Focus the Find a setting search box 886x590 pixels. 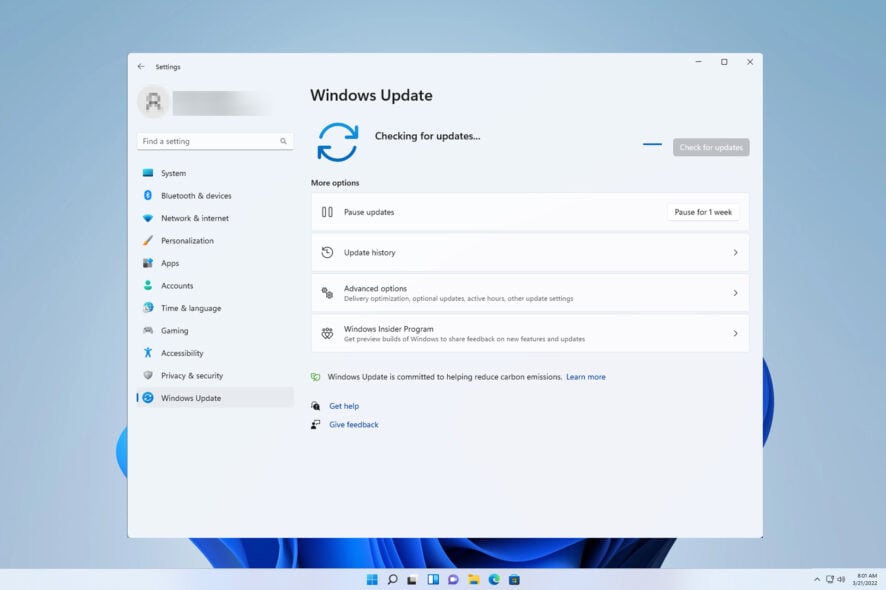215,141
